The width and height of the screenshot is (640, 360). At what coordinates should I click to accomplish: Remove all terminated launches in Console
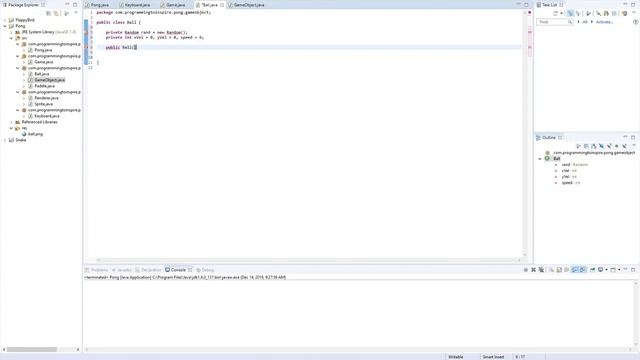pos(541,270)
